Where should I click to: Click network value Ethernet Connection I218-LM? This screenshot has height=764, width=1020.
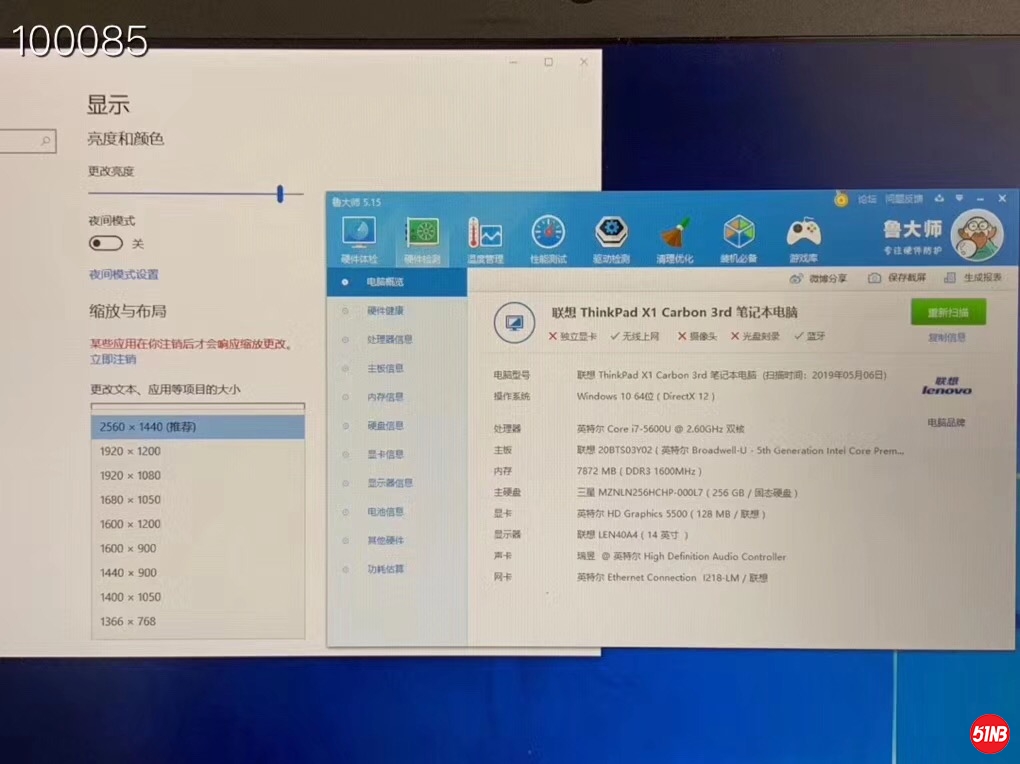(x=673, y=577)
